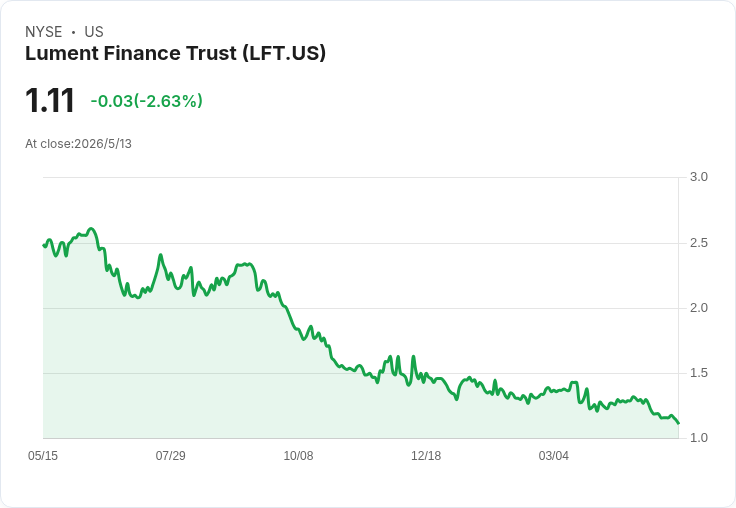
Task: Click the 03/04 date axis label
Action: [553, 455]
